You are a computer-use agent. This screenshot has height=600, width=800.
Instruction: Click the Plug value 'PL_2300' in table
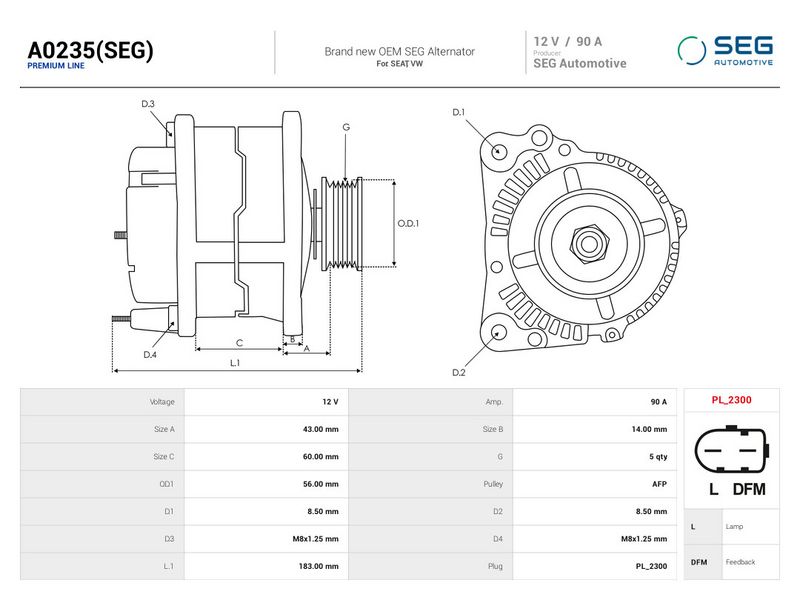tap(651, 566)
